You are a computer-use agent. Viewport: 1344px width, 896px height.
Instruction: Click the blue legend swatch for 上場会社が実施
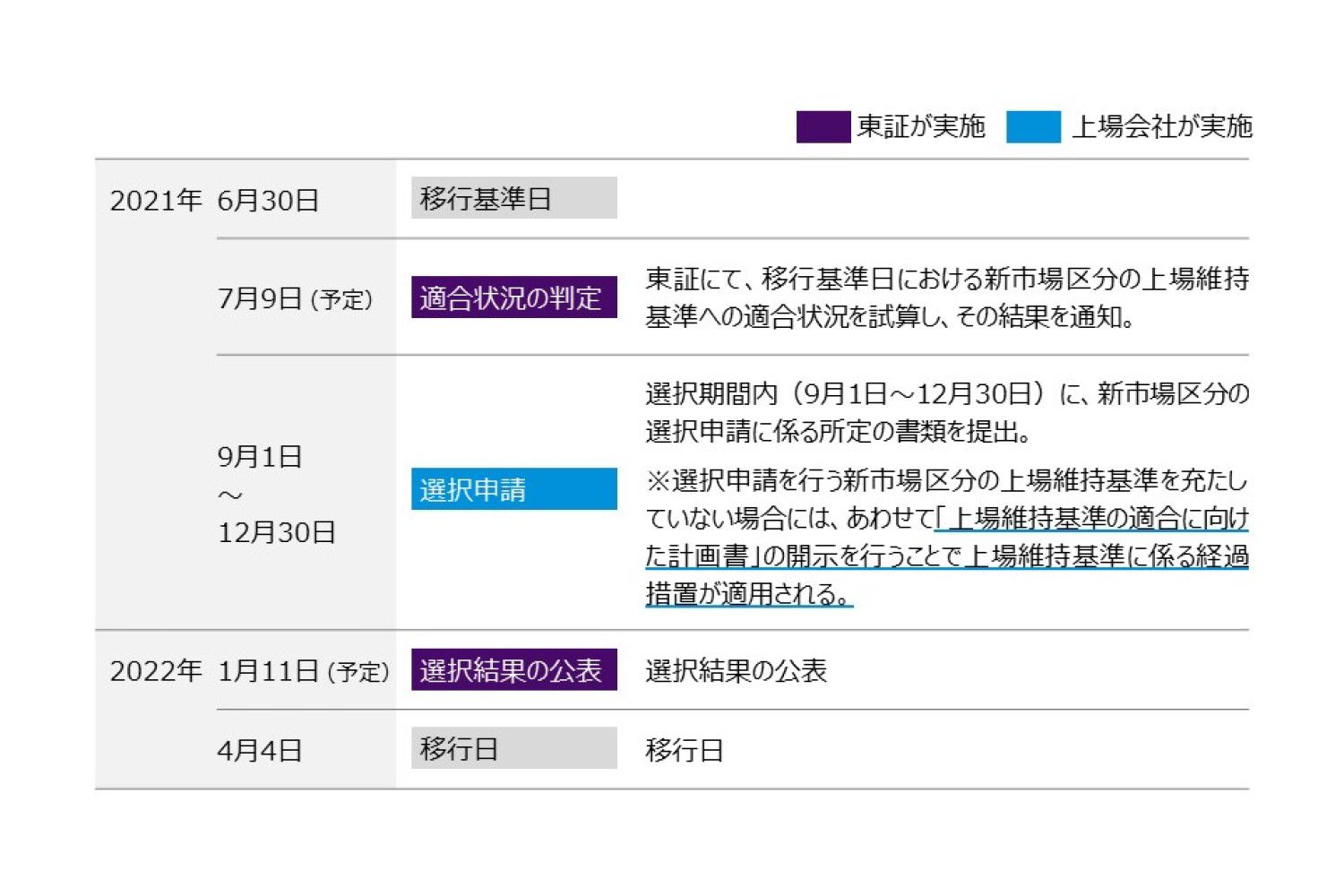[x=1032, y=127]
